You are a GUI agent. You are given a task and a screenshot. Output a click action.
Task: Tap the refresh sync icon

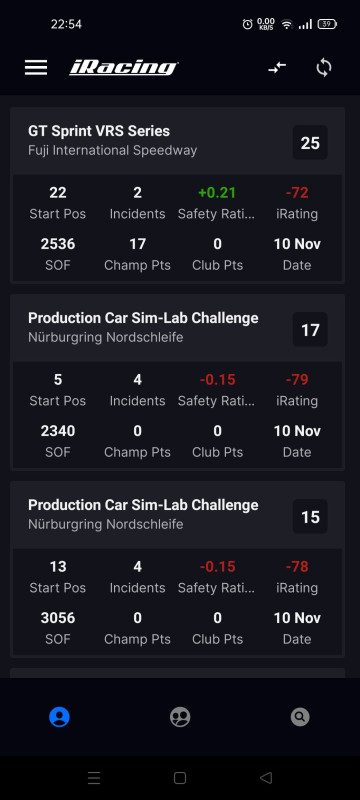coord(324,67)
